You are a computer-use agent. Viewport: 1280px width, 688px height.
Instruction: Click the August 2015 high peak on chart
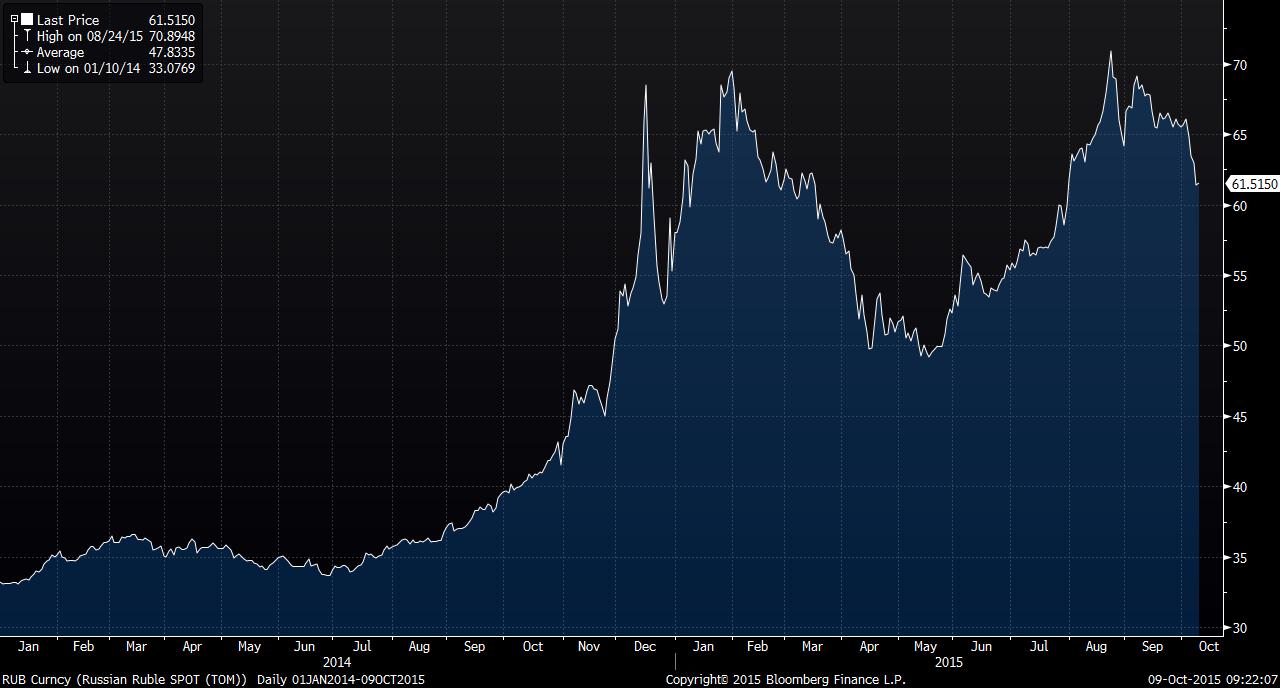pyautogui.click(x=1110, y=52)
